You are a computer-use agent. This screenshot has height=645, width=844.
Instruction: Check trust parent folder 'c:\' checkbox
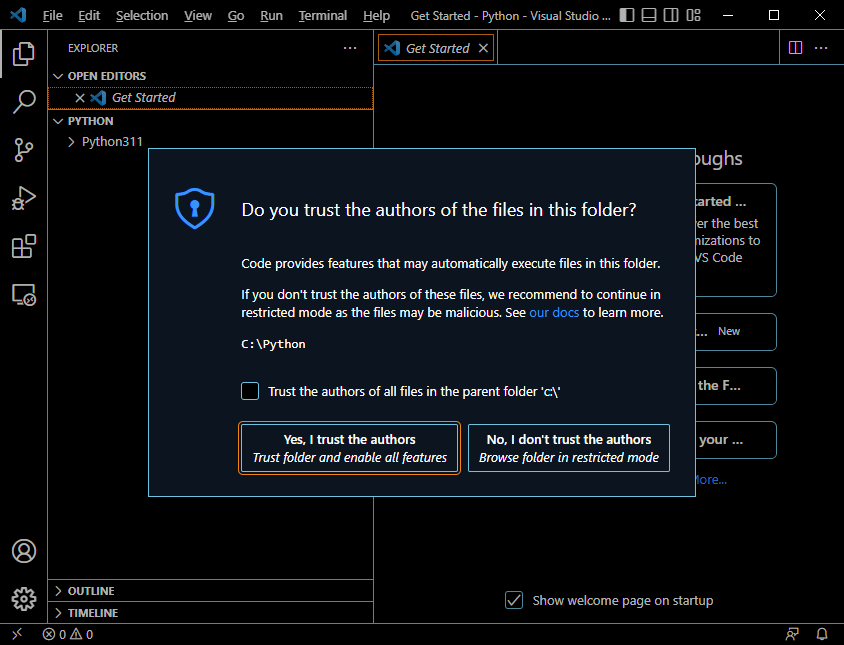point(250,391)
